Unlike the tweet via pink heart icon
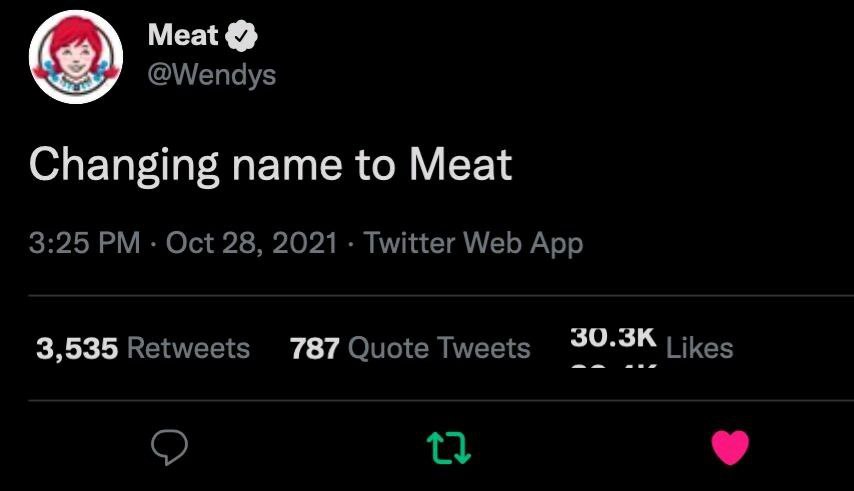854x491 pixels. (730, 448)
